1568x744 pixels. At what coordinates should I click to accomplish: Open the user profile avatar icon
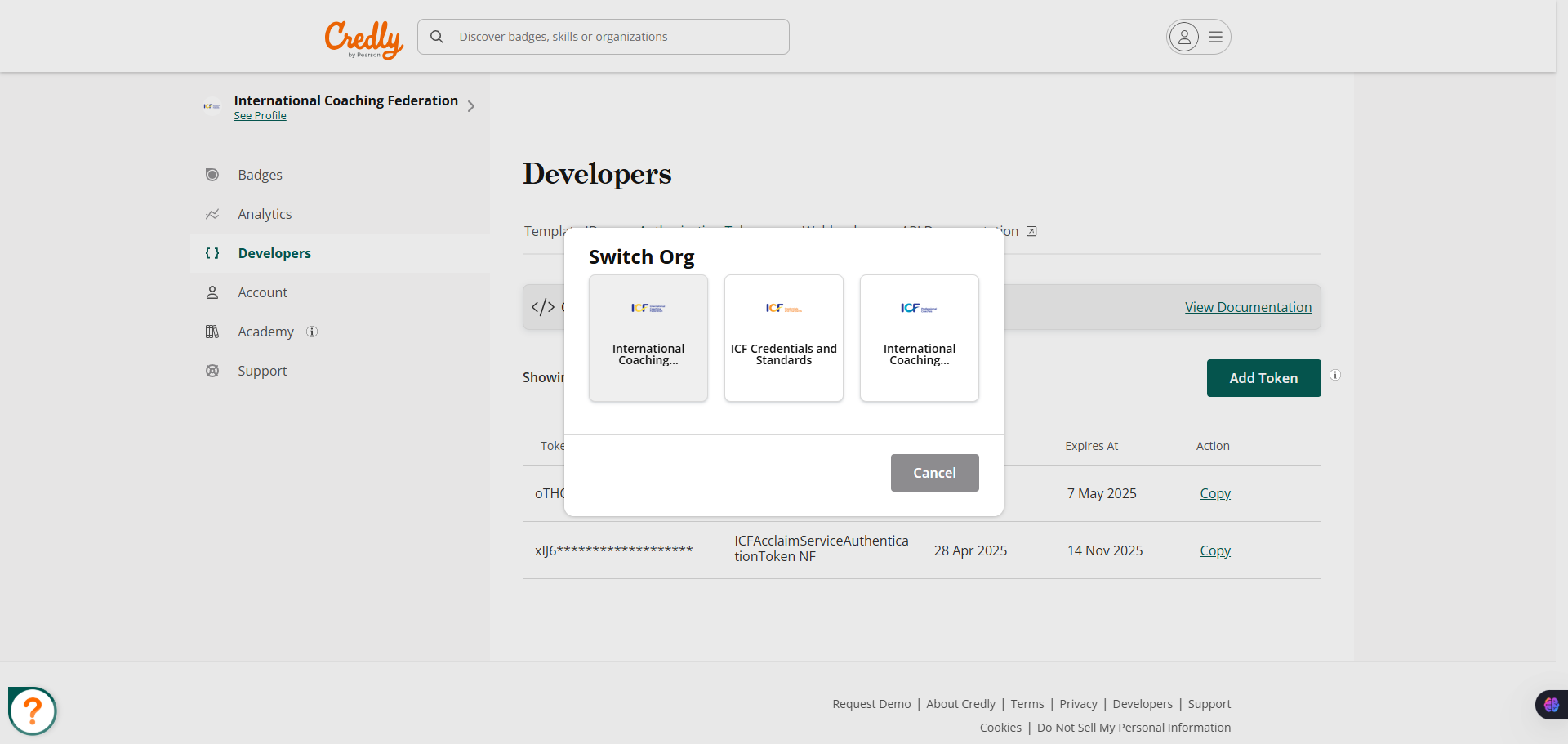(x=1184, y=37)
